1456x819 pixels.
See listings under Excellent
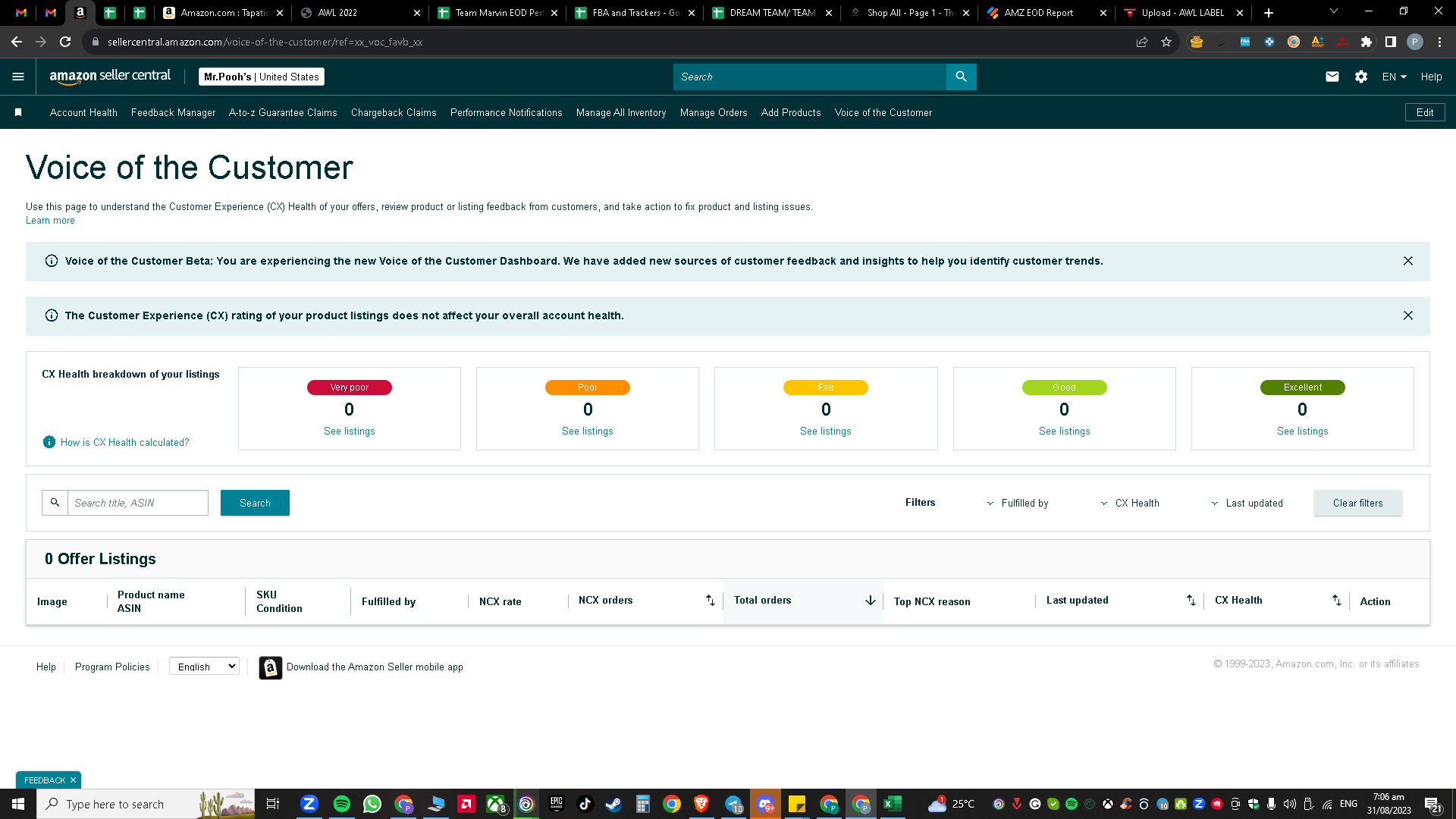point(1303,431)
